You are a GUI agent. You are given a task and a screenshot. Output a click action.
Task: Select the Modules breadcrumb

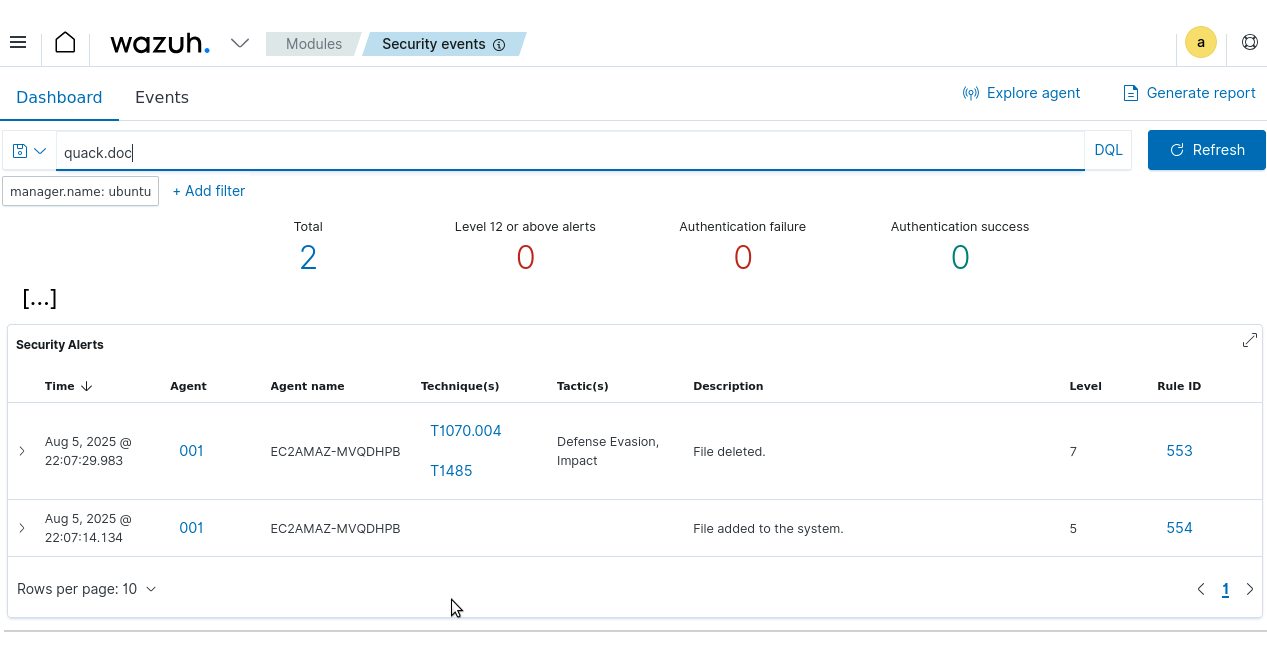[x=313, y=44]
